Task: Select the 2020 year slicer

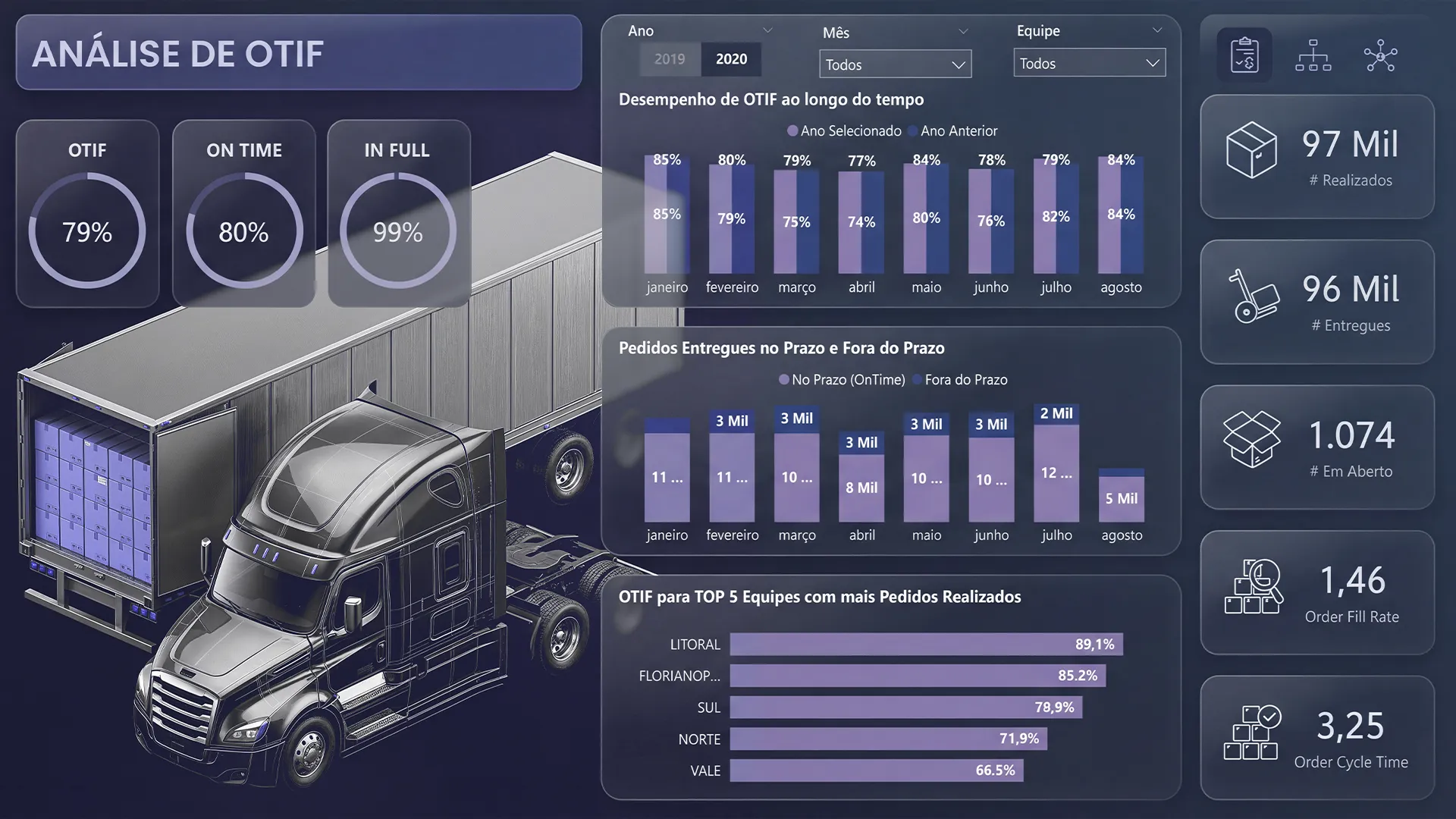Action: coord(731,59)
